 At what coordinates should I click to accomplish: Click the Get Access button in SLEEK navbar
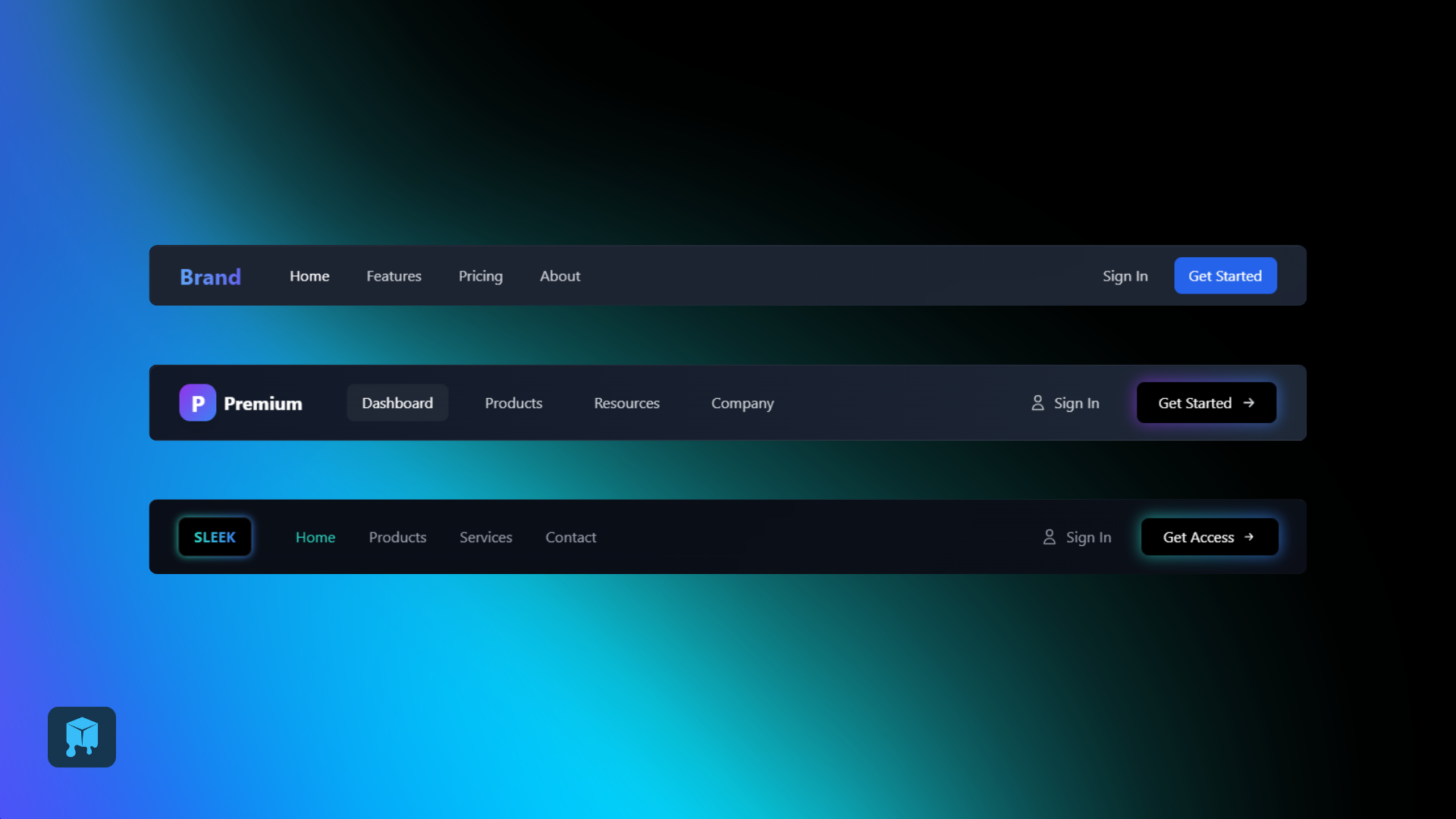click(1209, 537)
